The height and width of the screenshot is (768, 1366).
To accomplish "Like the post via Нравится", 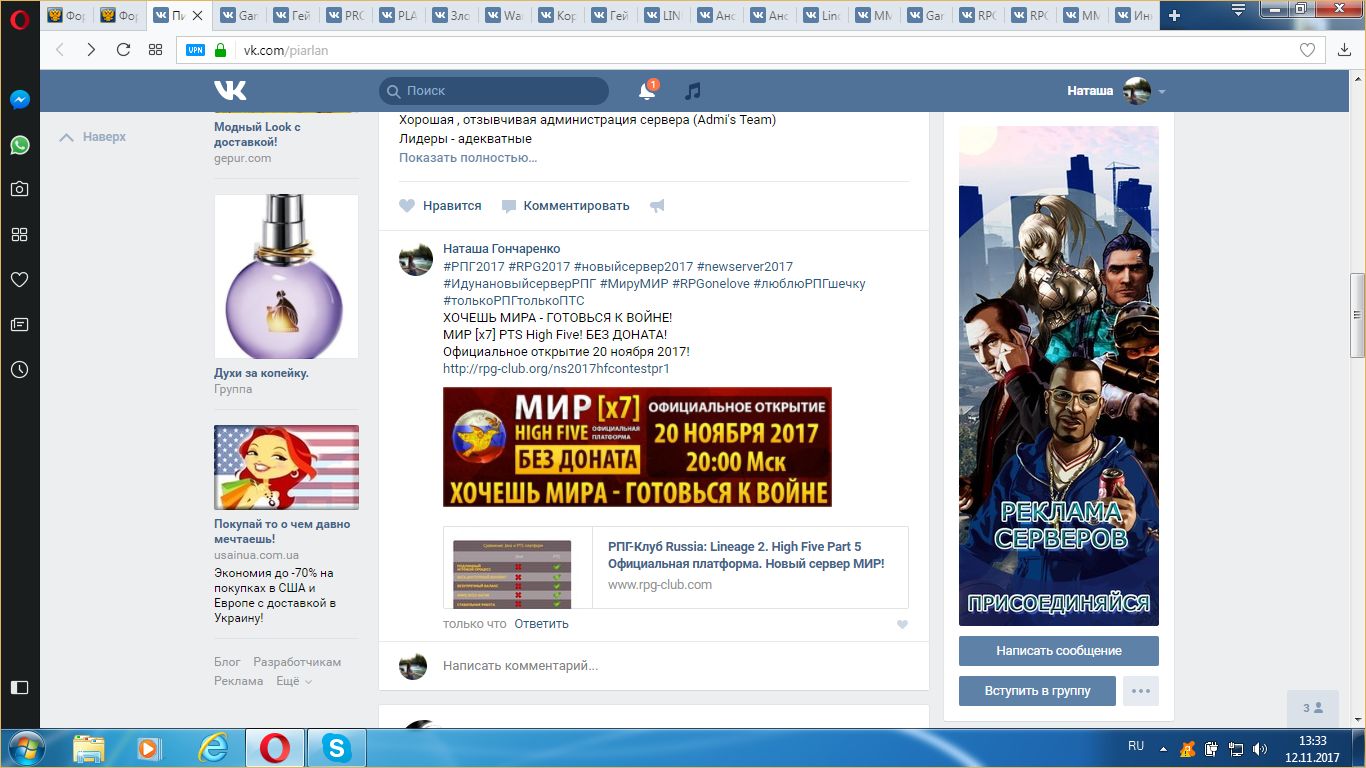I will click(441, 206).
